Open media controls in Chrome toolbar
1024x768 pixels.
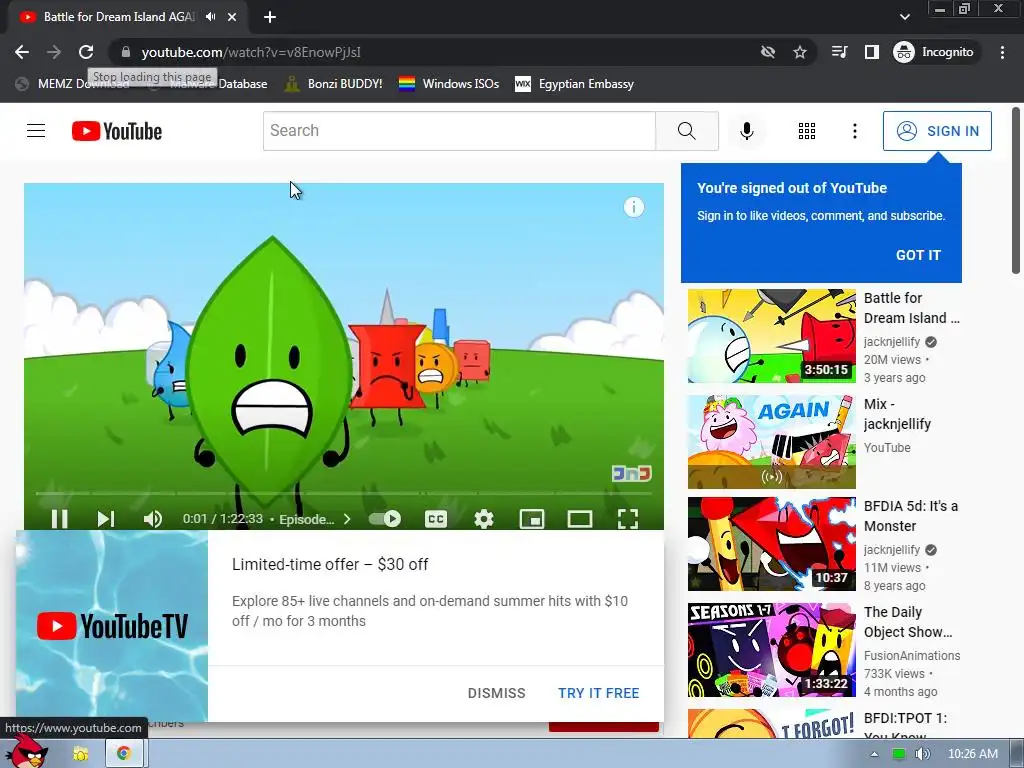click(x=840, y=52)
